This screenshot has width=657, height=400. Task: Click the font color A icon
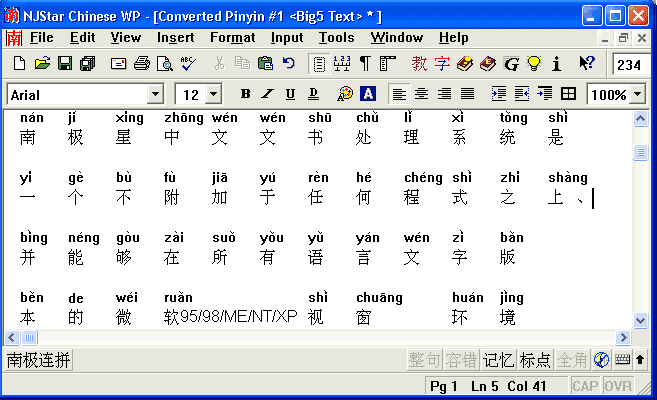click(x=368, y=93)
